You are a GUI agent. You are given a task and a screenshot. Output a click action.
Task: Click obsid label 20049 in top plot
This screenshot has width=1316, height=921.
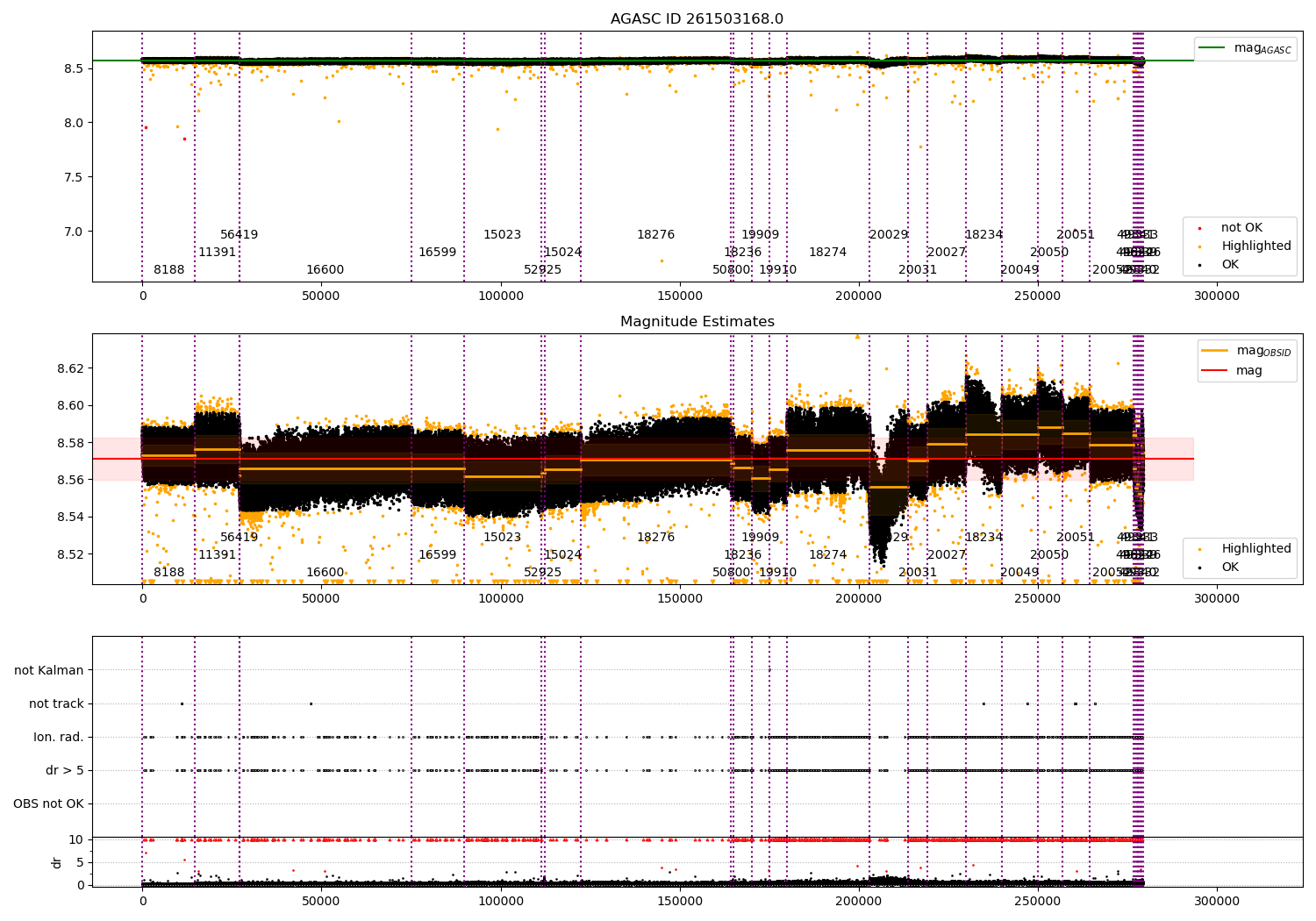(1019, 270)
